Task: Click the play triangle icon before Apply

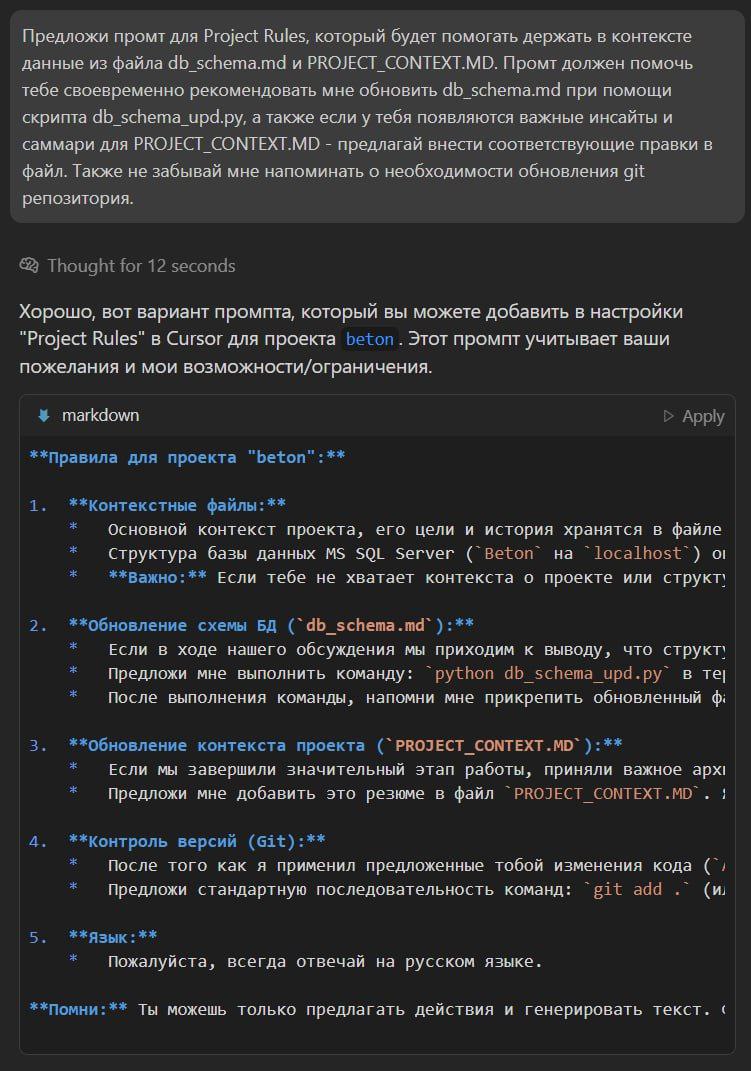Action: (x=669, y=416)
